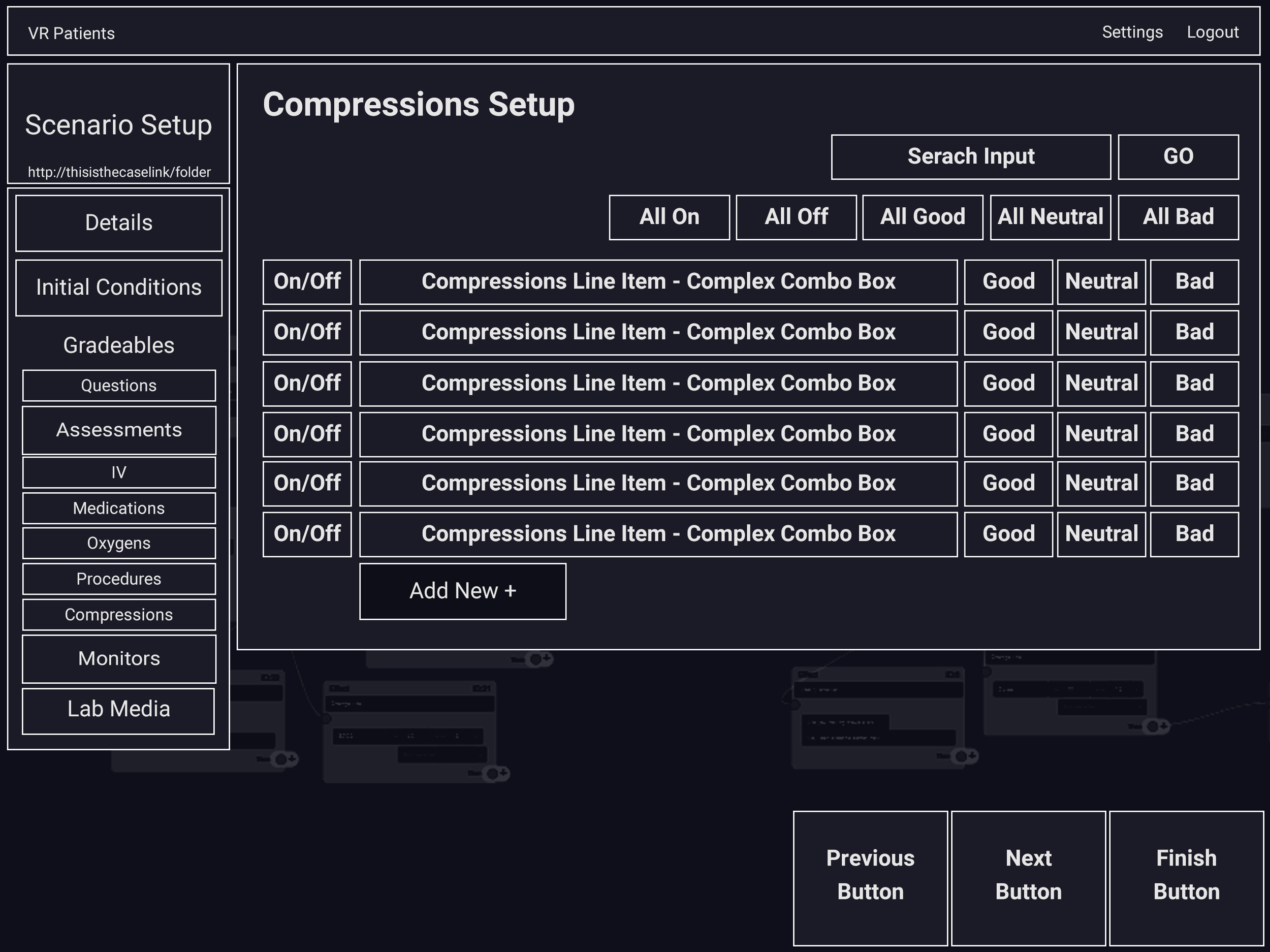Click the Search Input field
Image resolution: width=1270 pixels, height=952 pixels.
click(x=970, y=157)
